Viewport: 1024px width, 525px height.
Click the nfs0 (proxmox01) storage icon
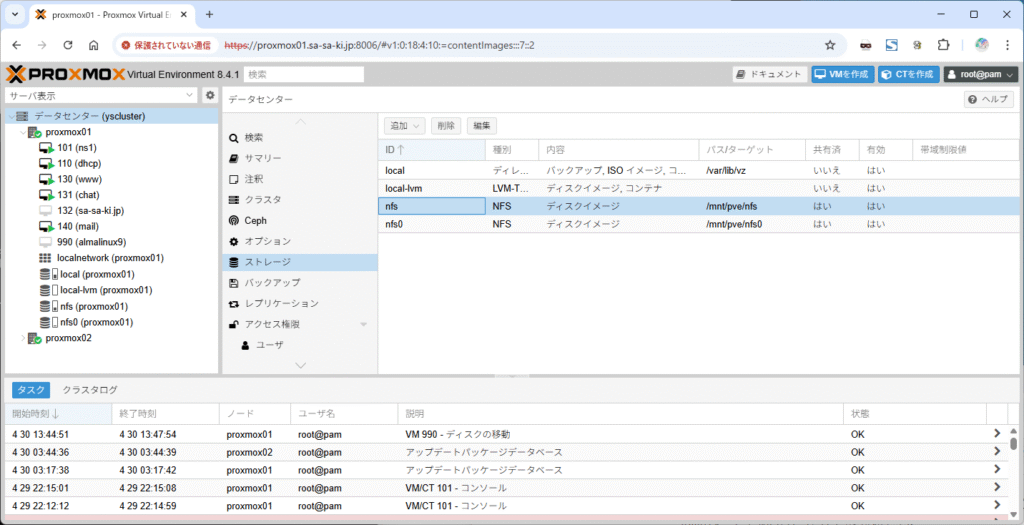pos(48,322)
